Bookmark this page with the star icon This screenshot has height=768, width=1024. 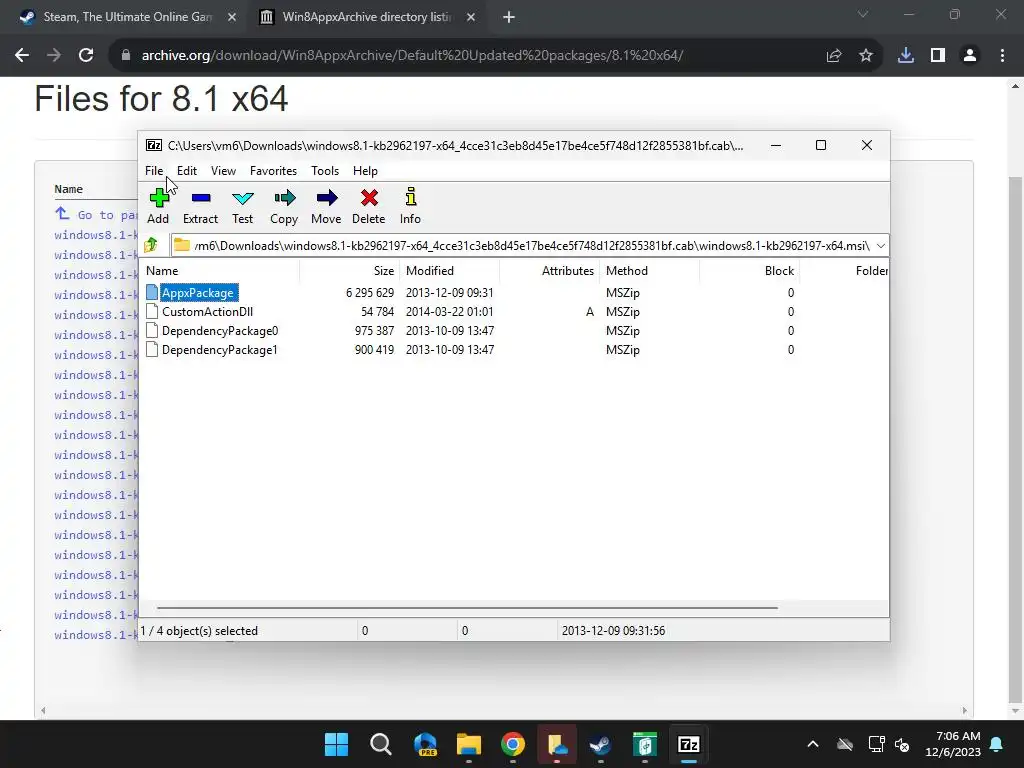tap(866, 56)
